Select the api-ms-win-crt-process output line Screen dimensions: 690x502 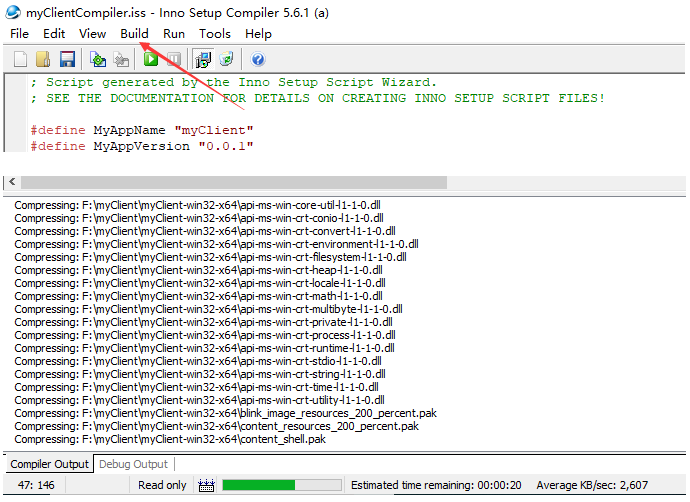click(205, 335)
